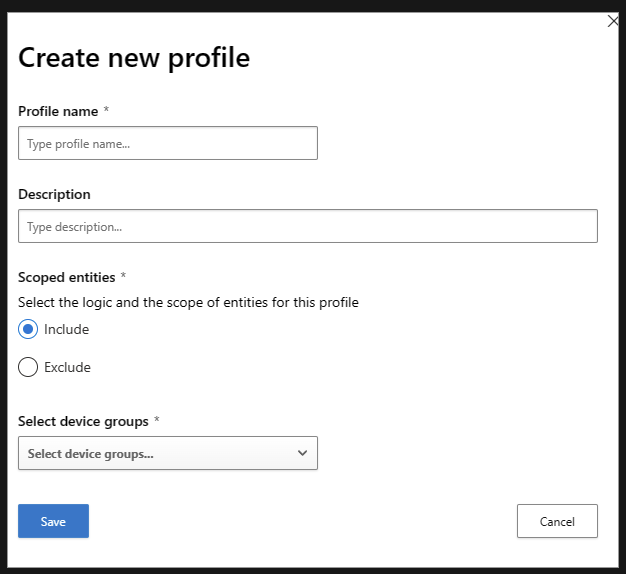Click the "Select device groups" field label
Image resolution: width=626 pixels, height=574 pixels.
(x=82, y=421)
